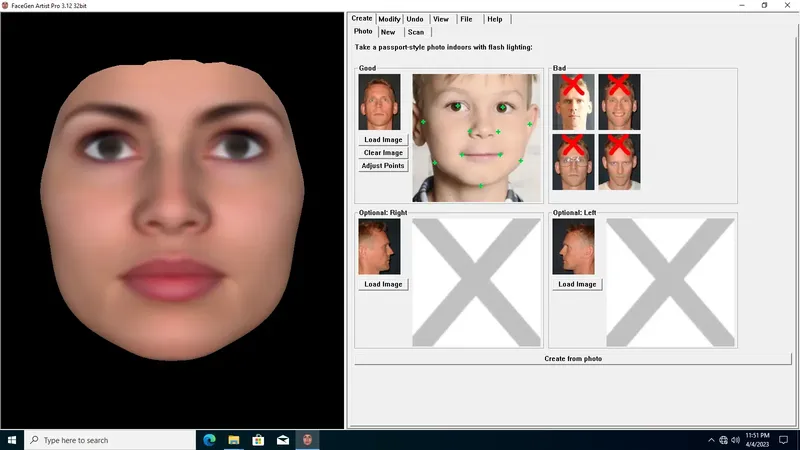Open the Help tab

pos(494,19)
